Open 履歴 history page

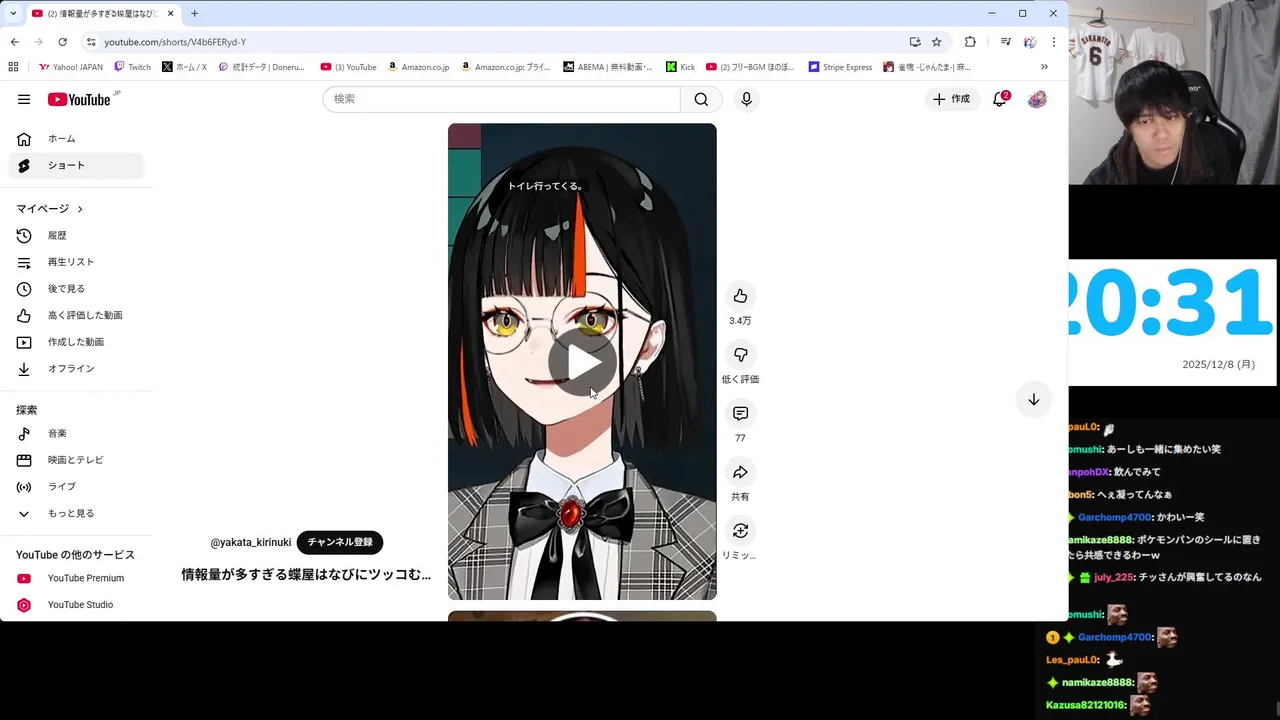tap(76, 235)
